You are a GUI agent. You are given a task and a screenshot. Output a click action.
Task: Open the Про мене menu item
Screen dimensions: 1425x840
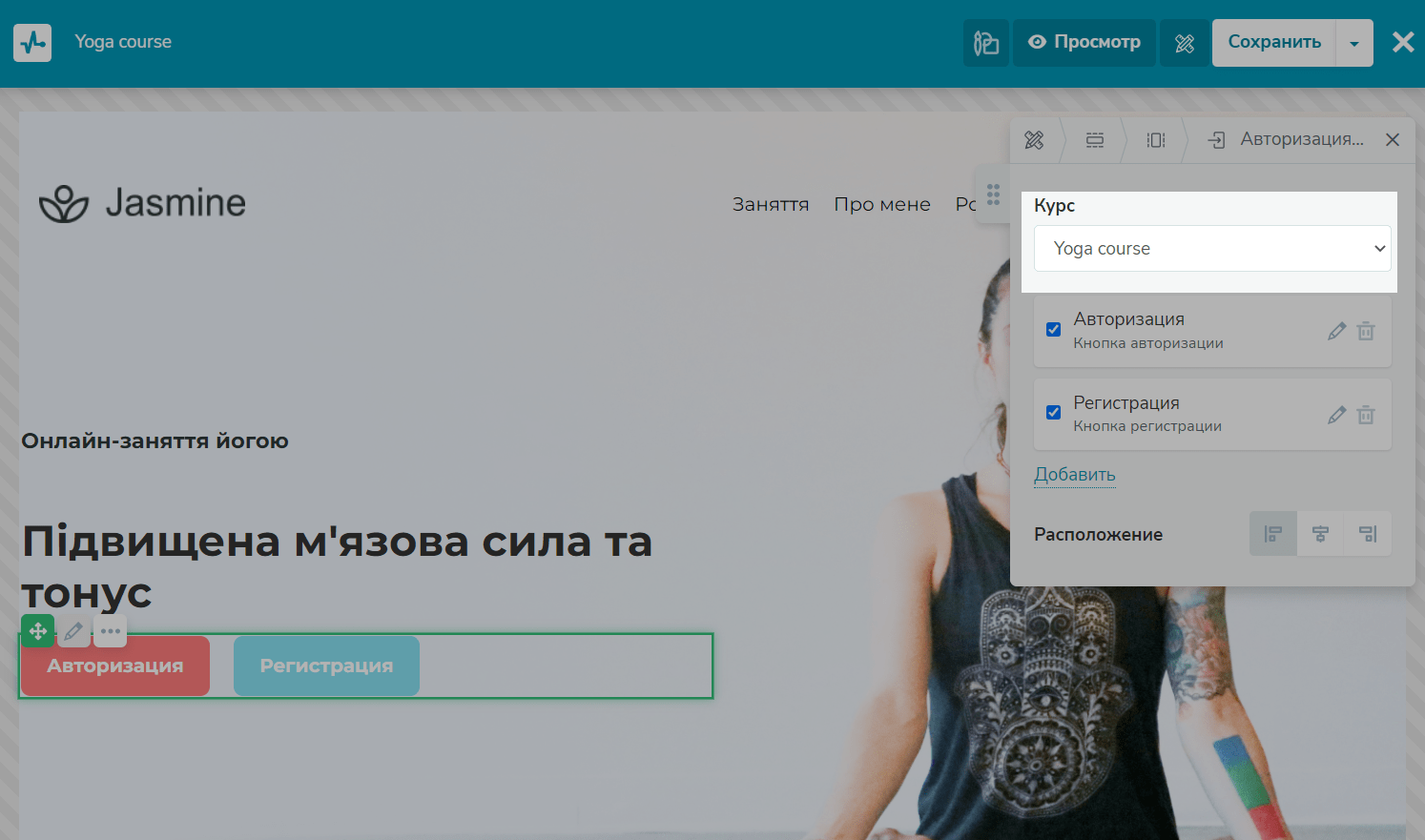(881, 204)
